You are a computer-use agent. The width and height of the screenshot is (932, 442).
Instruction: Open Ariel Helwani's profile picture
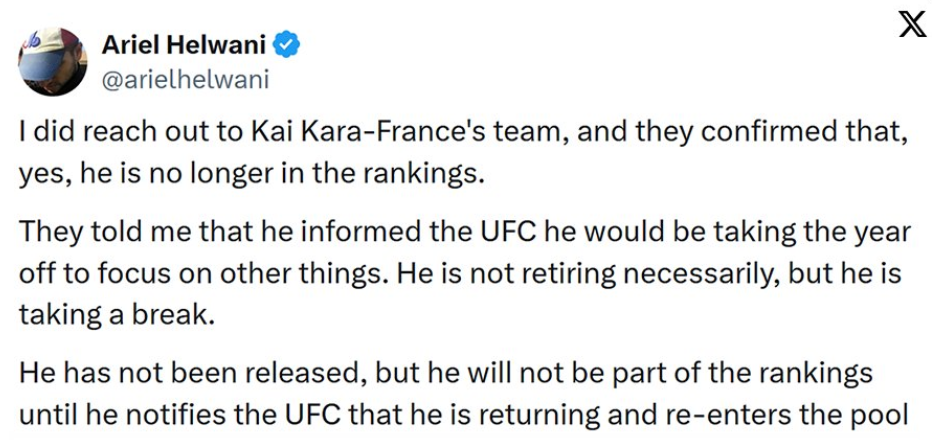[x=53, y=62]
